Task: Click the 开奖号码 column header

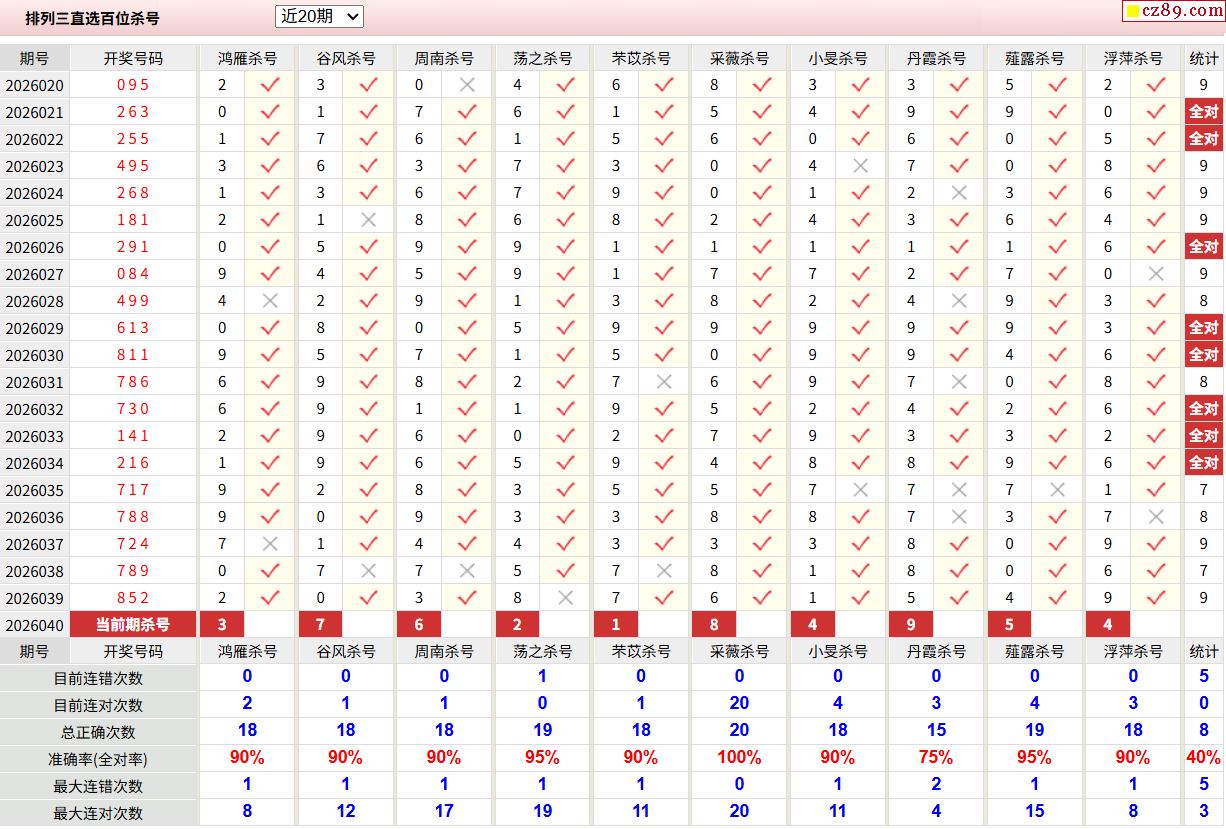Action: click(133, 58)
